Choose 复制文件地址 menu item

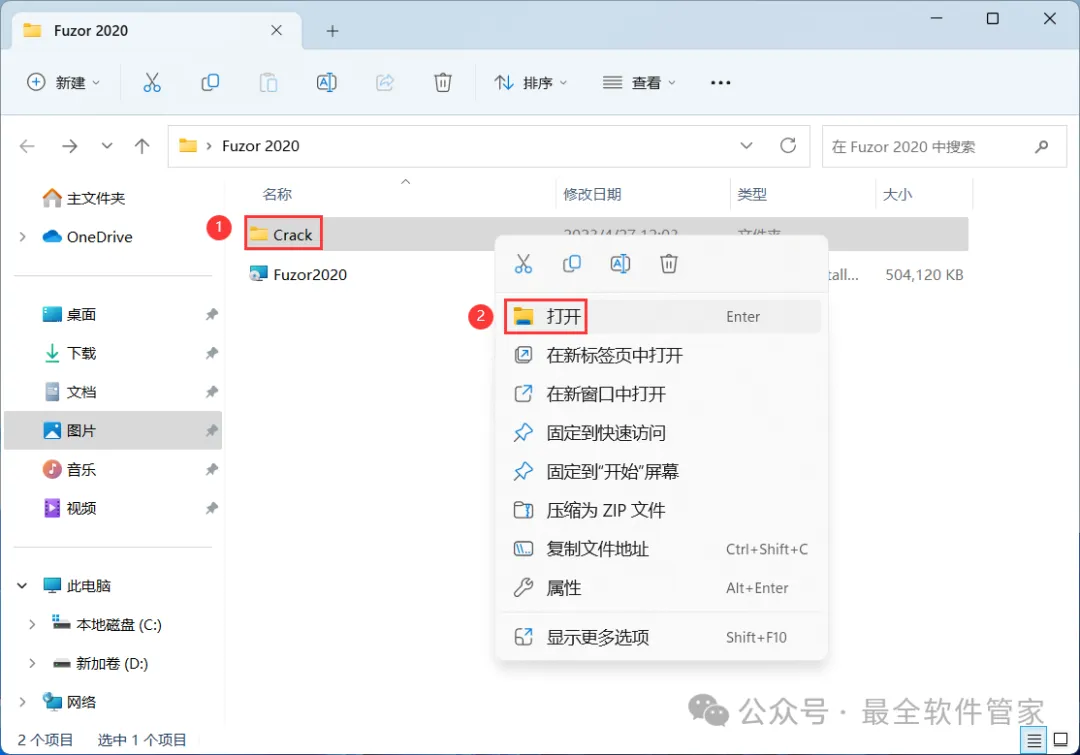(661, 549)
